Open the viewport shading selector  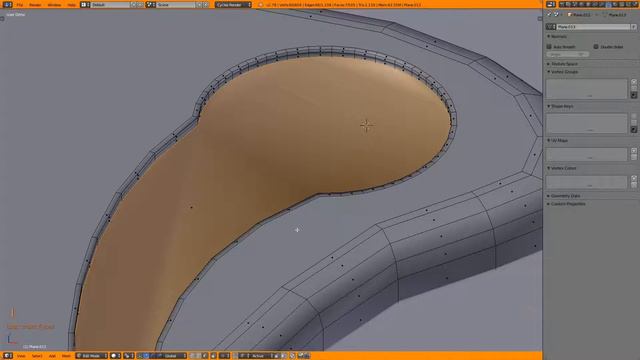116,356
